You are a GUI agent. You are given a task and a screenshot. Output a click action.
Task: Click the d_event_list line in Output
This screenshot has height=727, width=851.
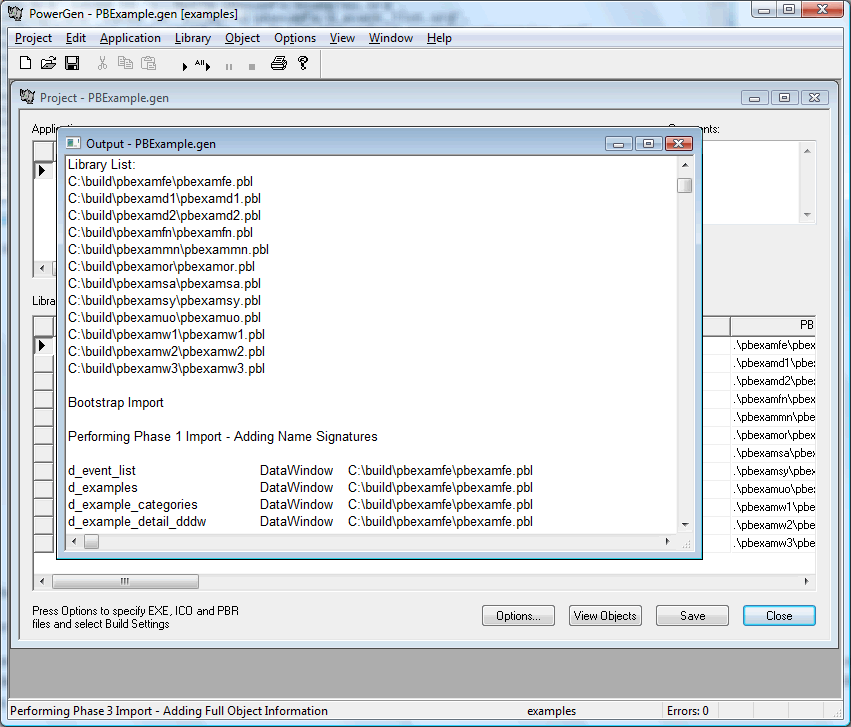tap(300, 470)
